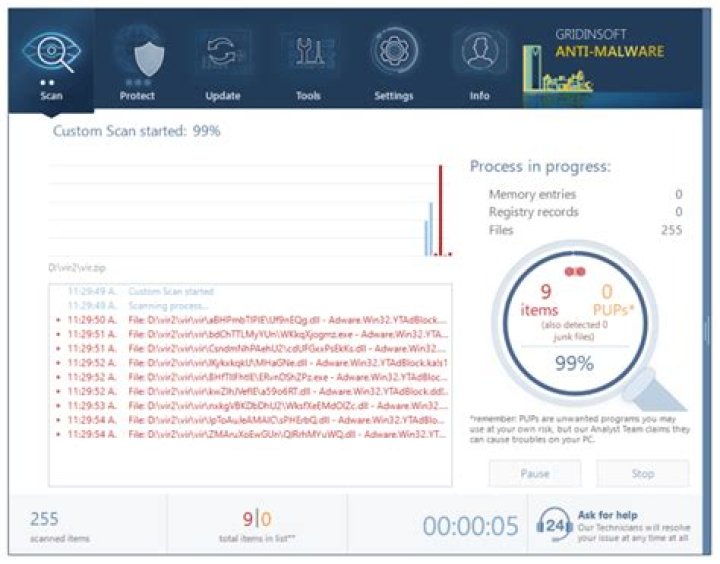
Task: Click the Ask for help link
Action: click(x=608, y=515)
